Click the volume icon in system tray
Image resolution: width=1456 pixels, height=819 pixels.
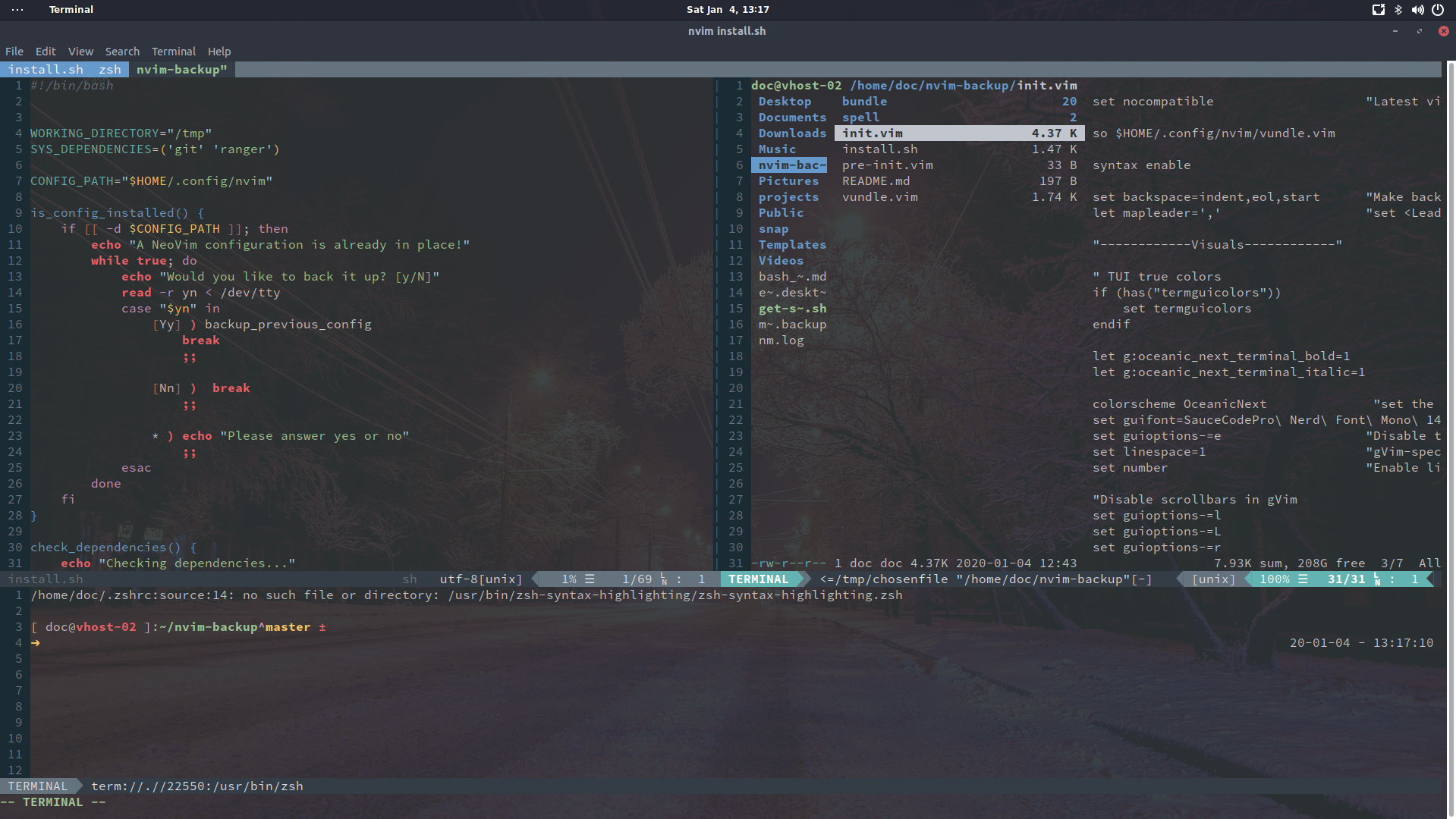coord(1417,10)
